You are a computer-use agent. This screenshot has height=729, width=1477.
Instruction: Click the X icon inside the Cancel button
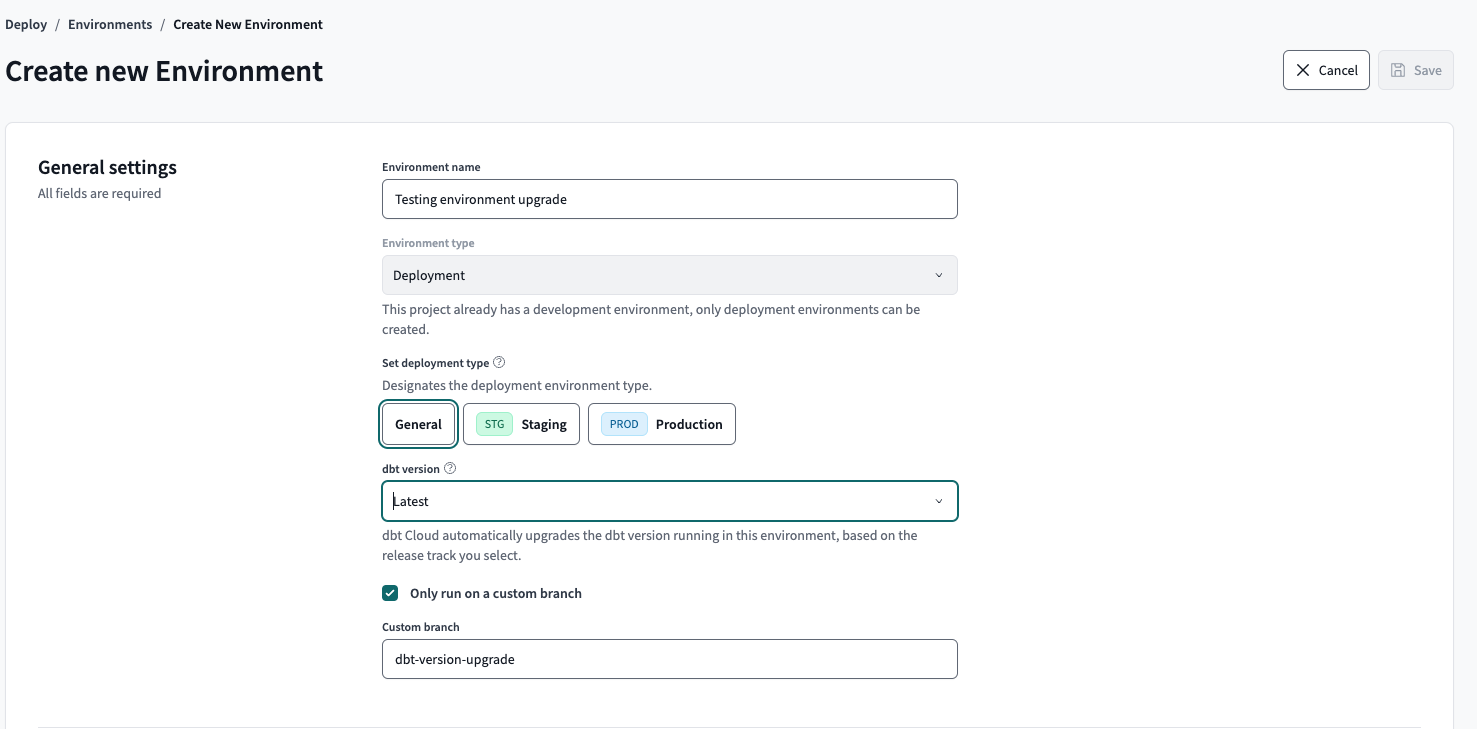[1303, 70]
